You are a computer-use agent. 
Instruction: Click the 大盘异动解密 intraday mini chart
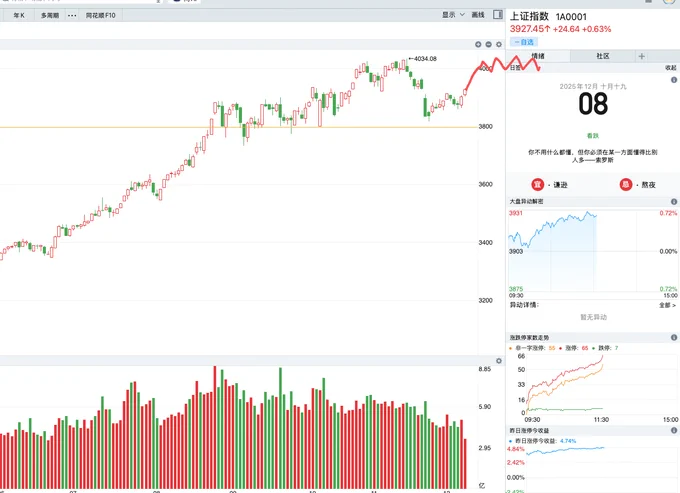pyautogui.click(x=593, y=251)
